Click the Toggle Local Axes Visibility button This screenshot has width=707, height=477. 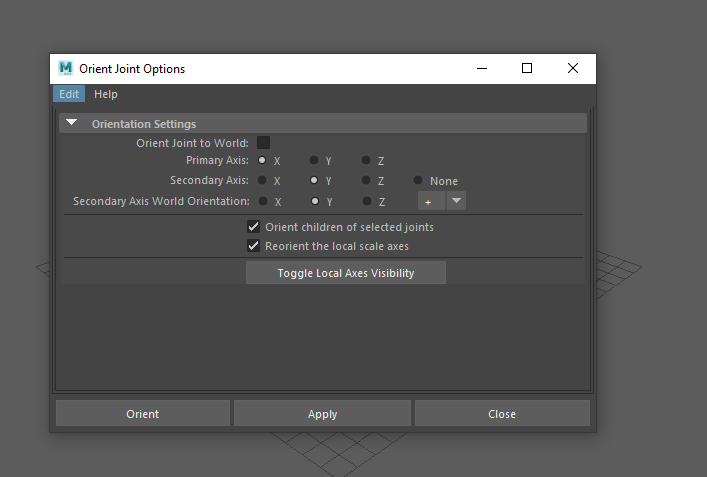[345, 273]
